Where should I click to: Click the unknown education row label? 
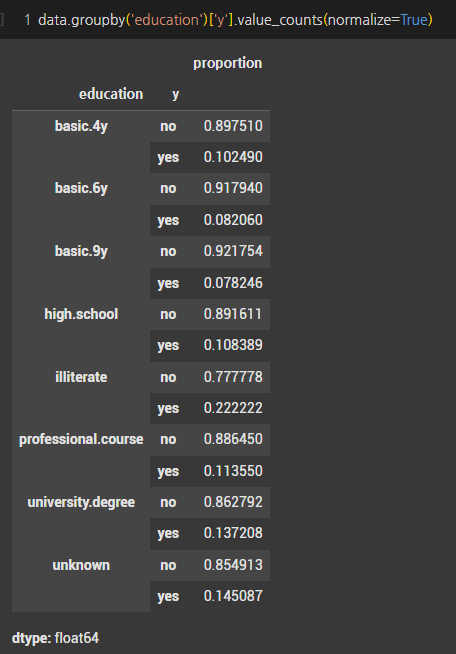point(81,565)
